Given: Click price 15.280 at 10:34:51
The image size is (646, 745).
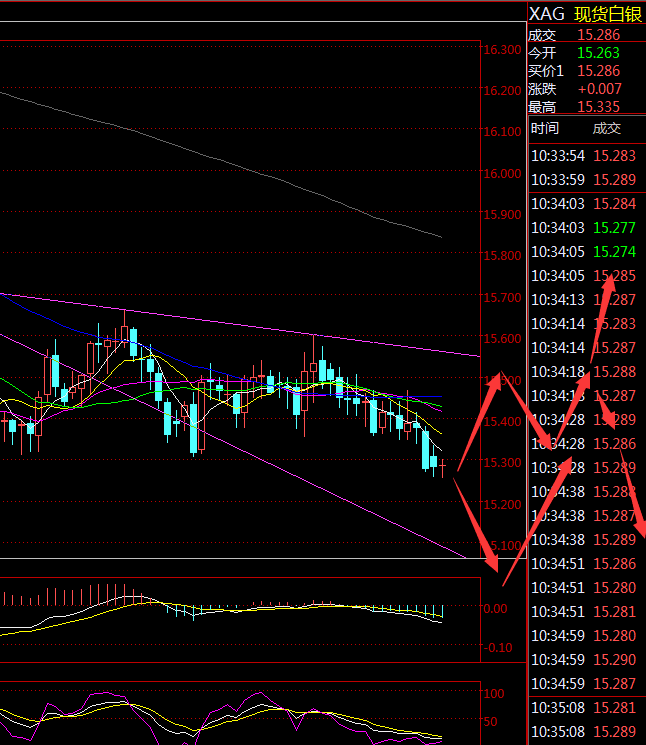Looking at the screenshot, I should pyautogui.click(x=615, y=588).
